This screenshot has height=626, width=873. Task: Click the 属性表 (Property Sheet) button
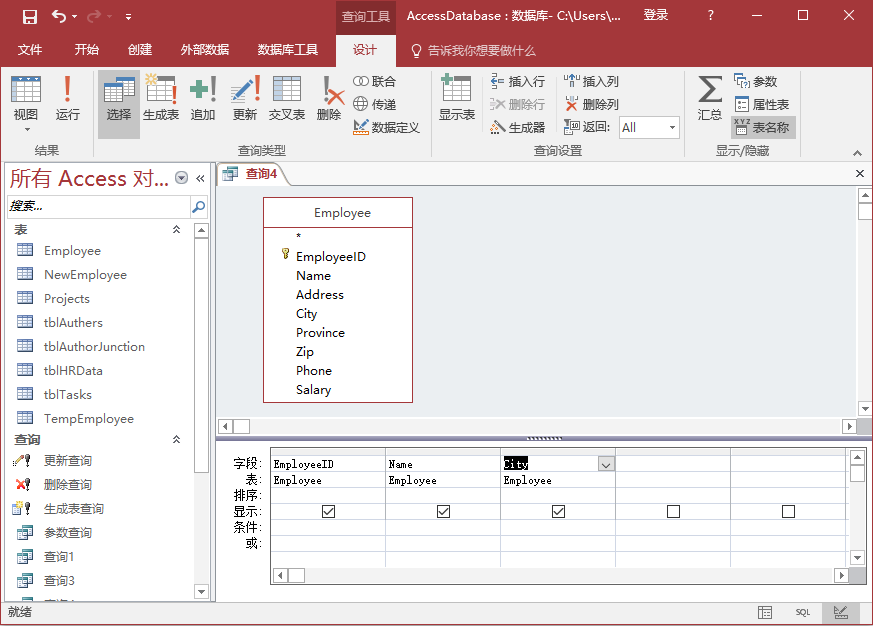click(762, 104)
